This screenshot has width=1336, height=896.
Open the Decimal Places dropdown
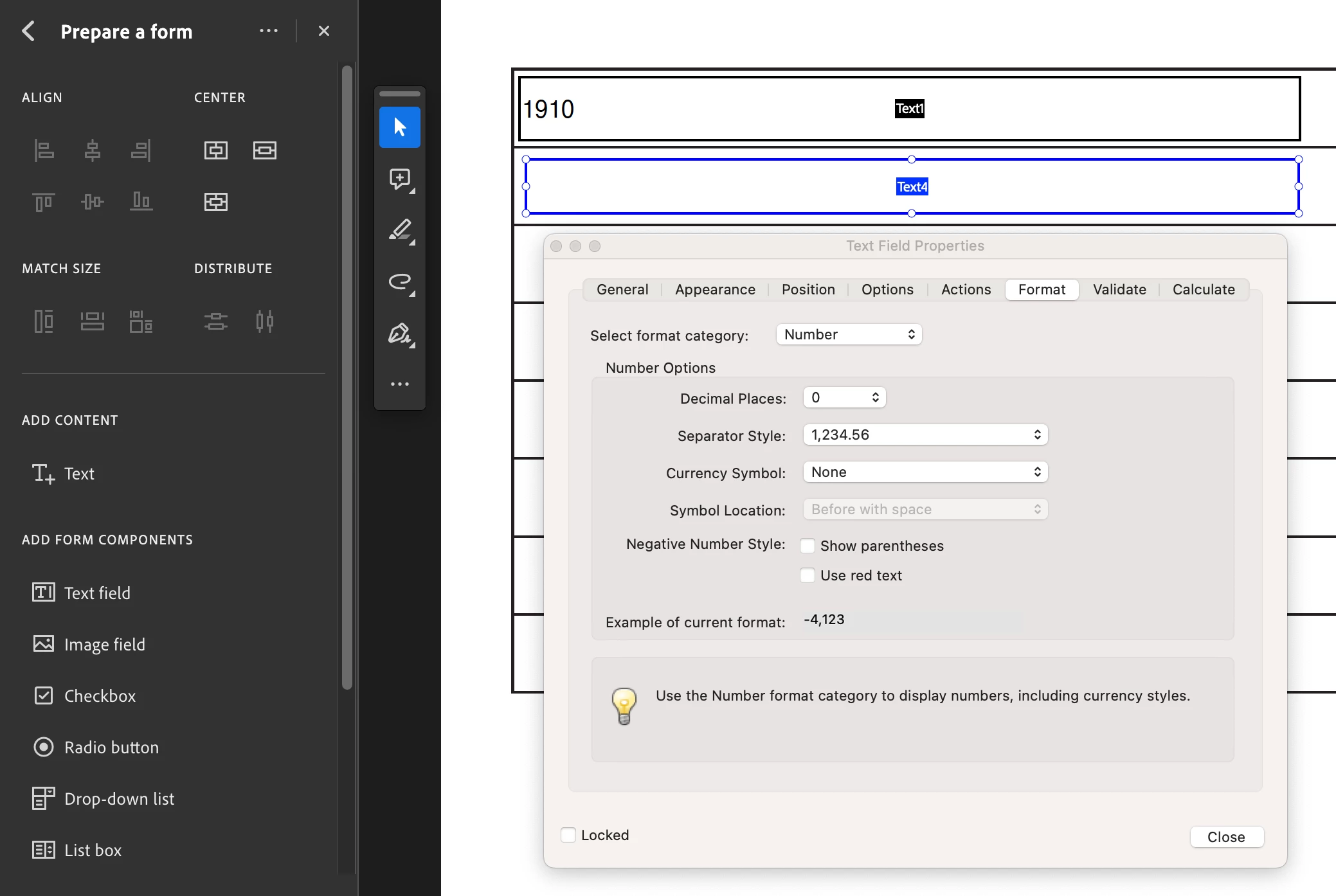click(844, 398)
